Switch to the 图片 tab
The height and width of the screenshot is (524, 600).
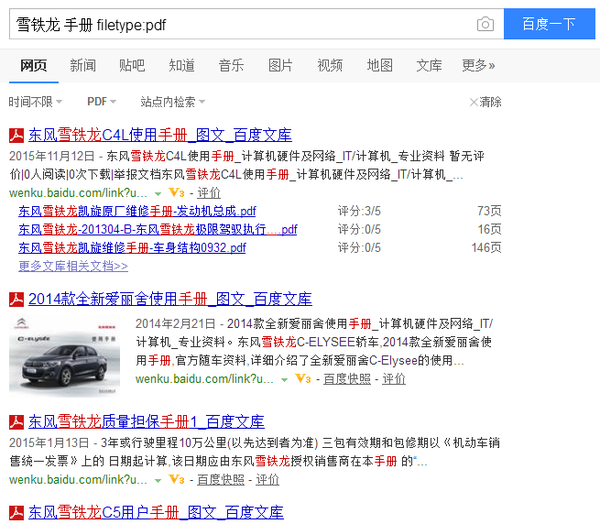coord(280,65)
